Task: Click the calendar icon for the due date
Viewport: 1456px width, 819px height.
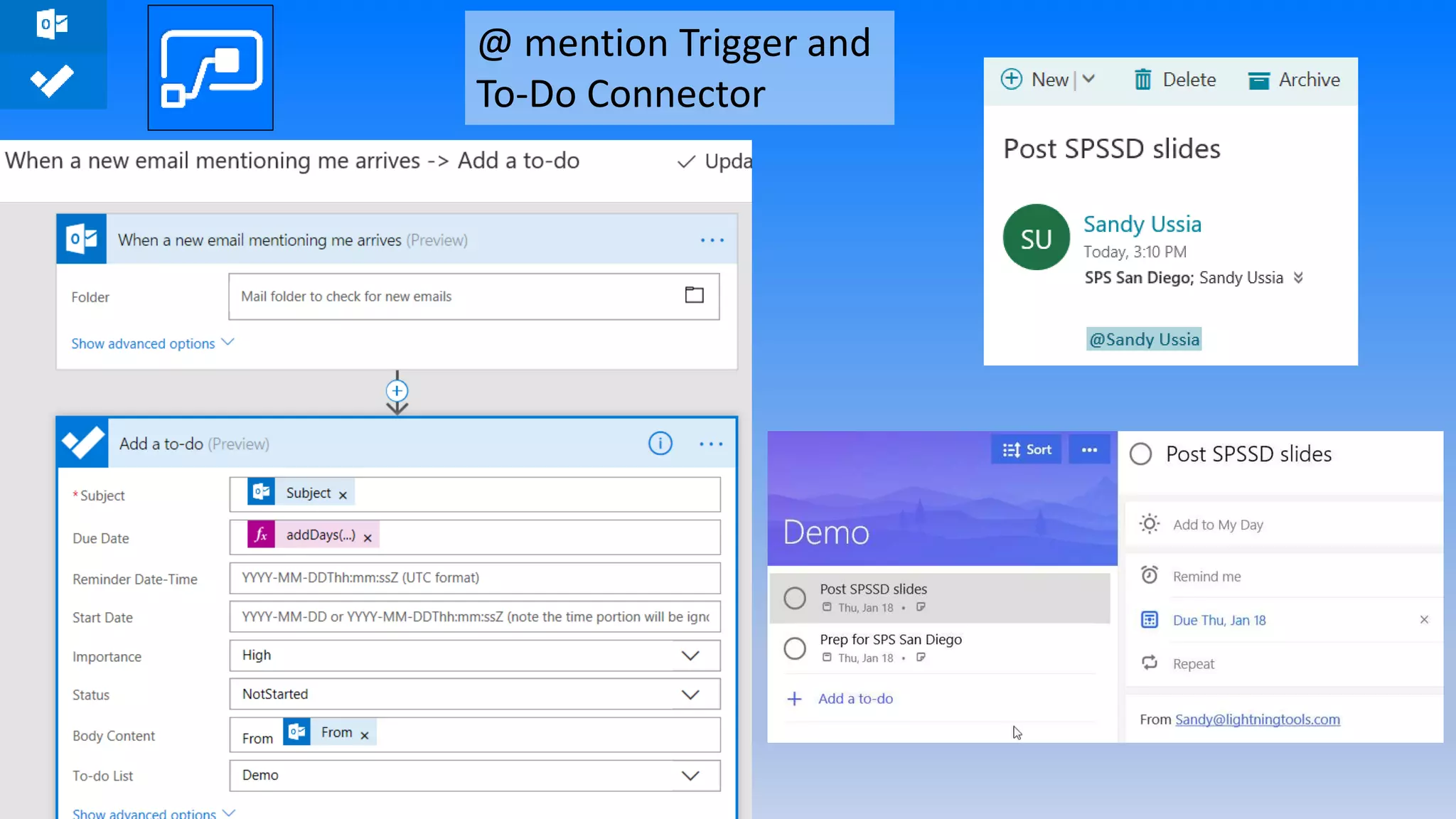Action: pyautogui.click(x=1149, y=619)
